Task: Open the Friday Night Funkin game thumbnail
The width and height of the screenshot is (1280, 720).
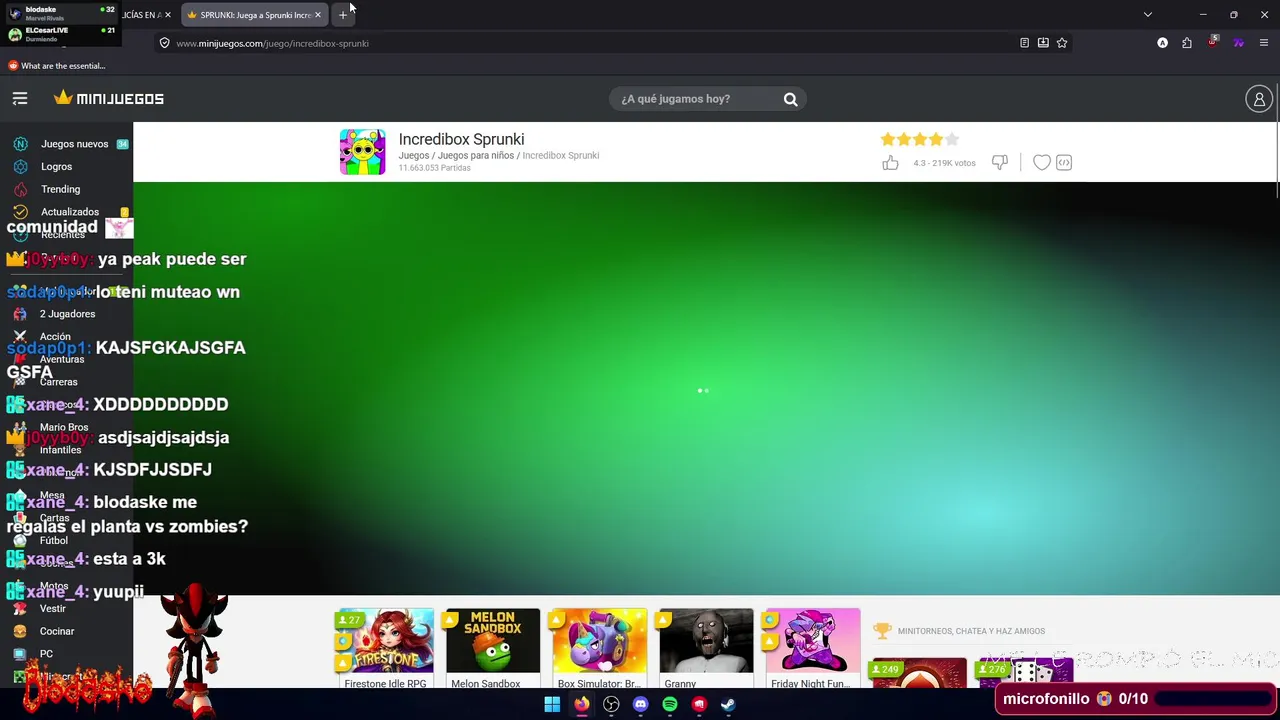Action: pyautogui.click(x=812, y=648)
